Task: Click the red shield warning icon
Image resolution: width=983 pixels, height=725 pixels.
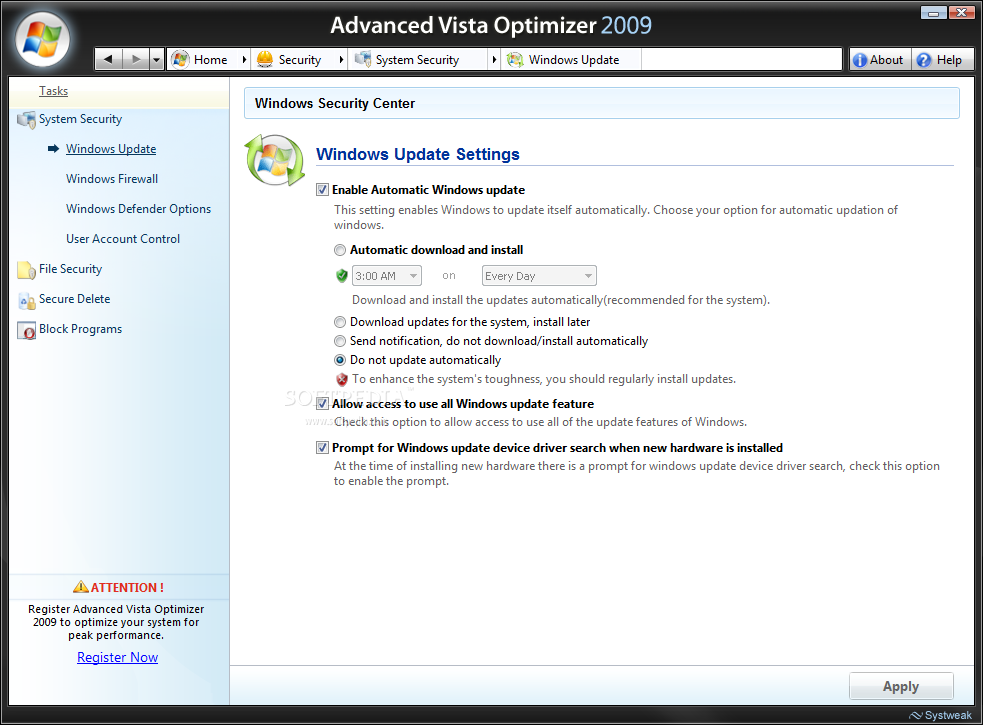Action: click(342, 379)
